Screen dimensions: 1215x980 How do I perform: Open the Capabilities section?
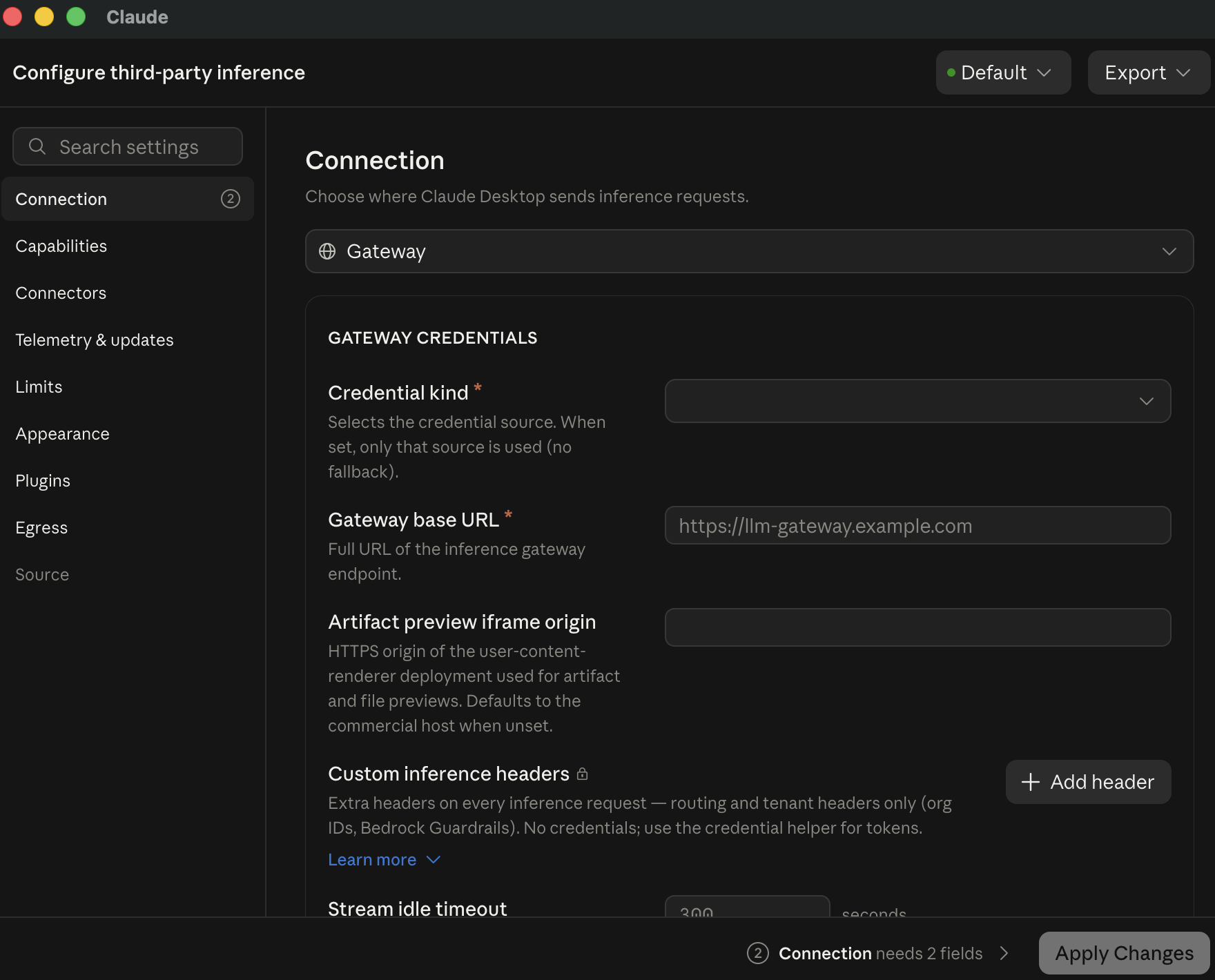point(128,246)
